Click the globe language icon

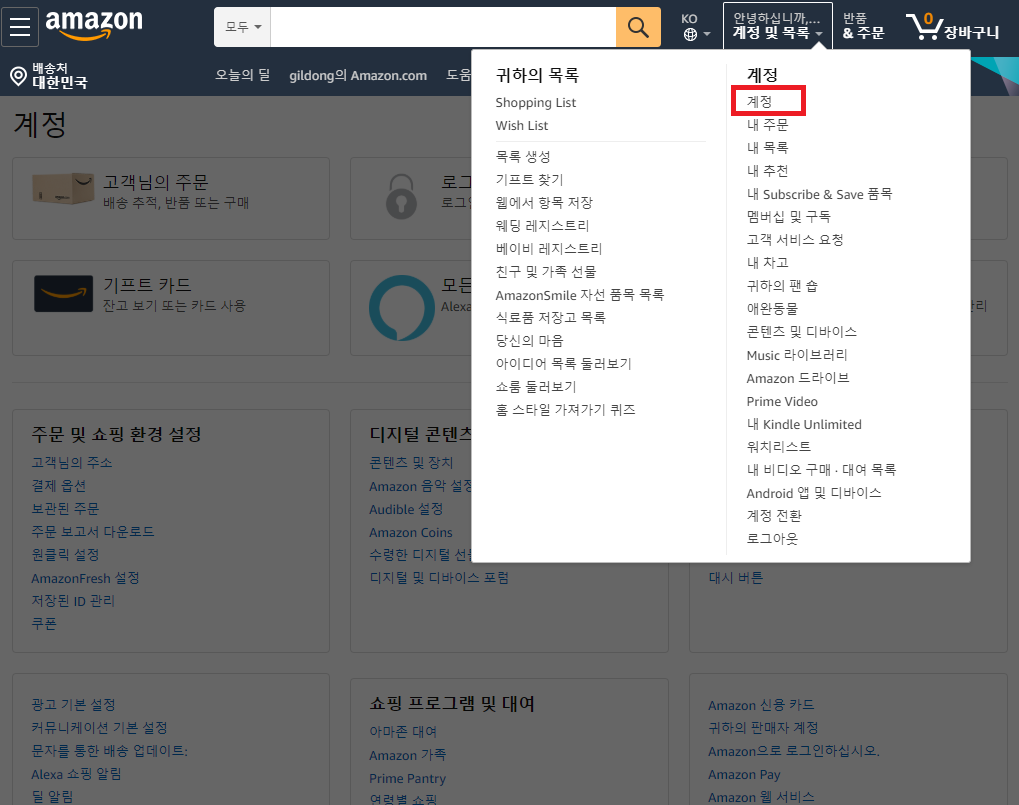click(690, 34)
